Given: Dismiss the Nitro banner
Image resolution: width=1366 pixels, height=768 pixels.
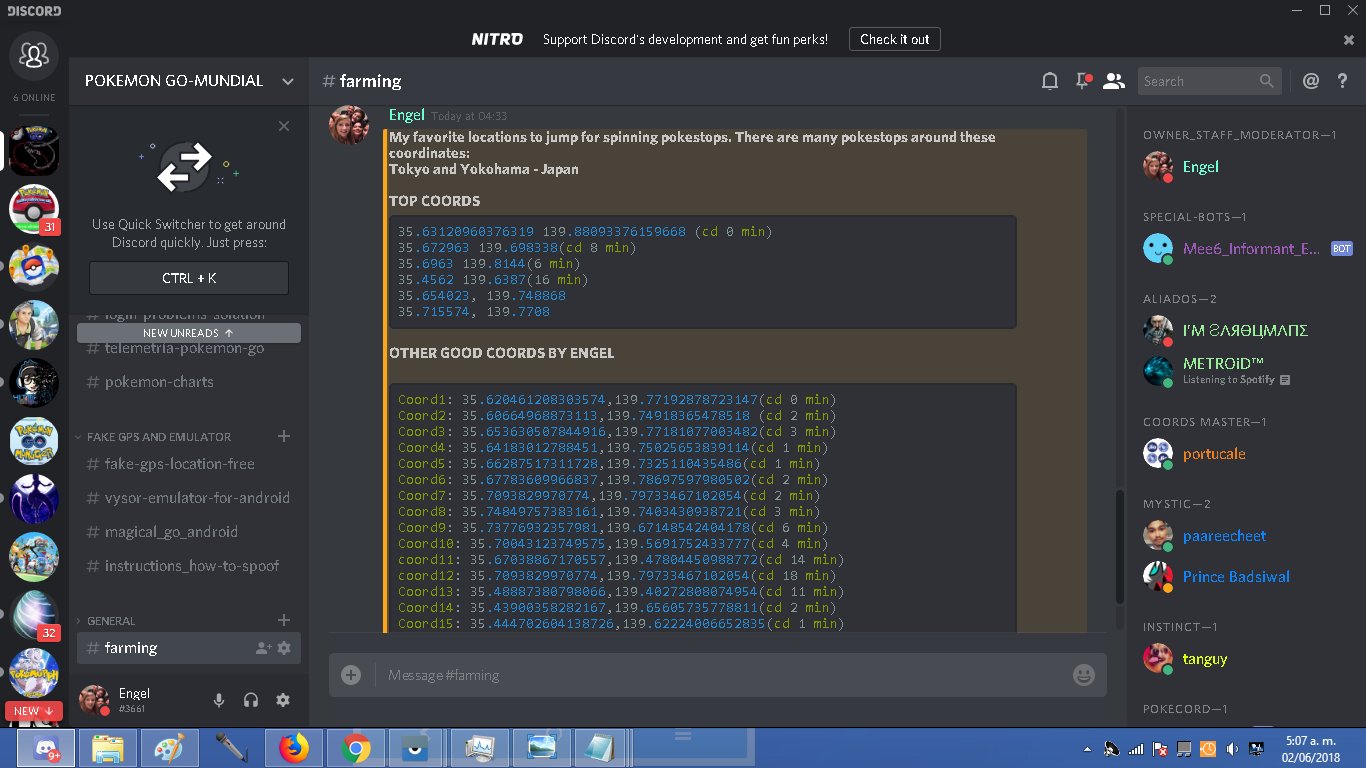Looking at the screenshot, I should [1348, 40].
